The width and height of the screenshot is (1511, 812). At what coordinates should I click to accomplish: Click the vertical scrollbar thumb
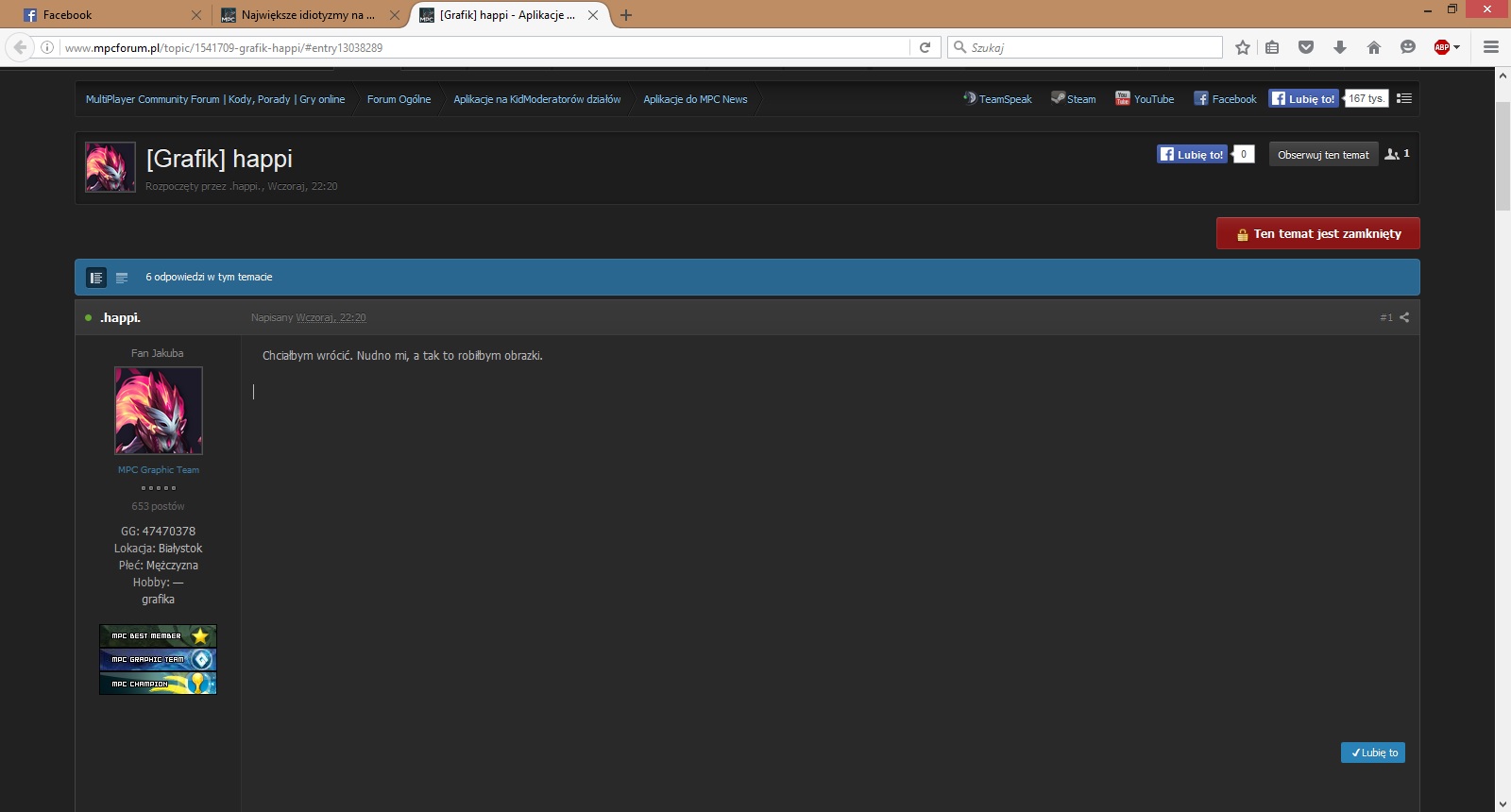[x=1503, y=157]
